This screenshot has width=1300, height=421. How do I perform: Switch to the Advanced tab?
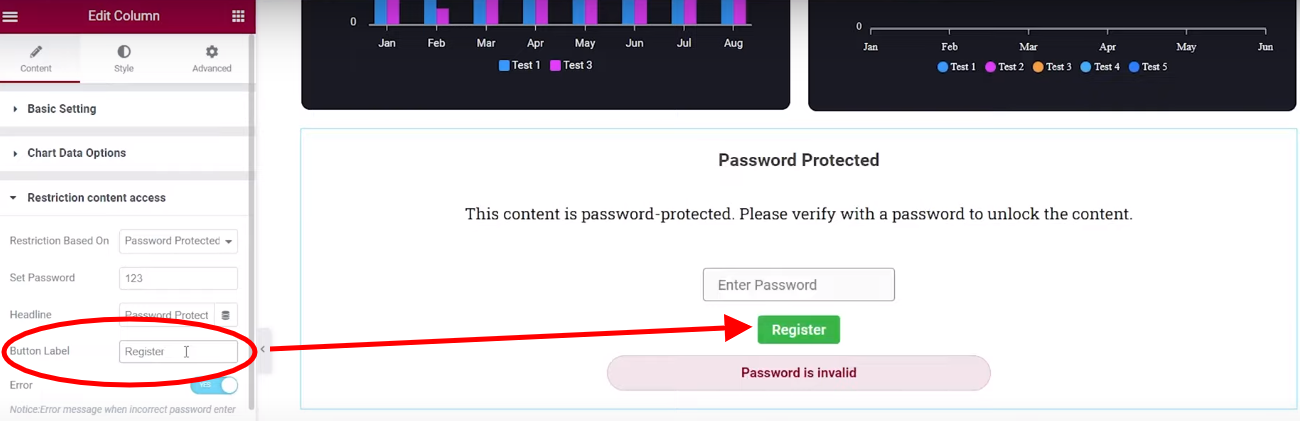point(212,59)
